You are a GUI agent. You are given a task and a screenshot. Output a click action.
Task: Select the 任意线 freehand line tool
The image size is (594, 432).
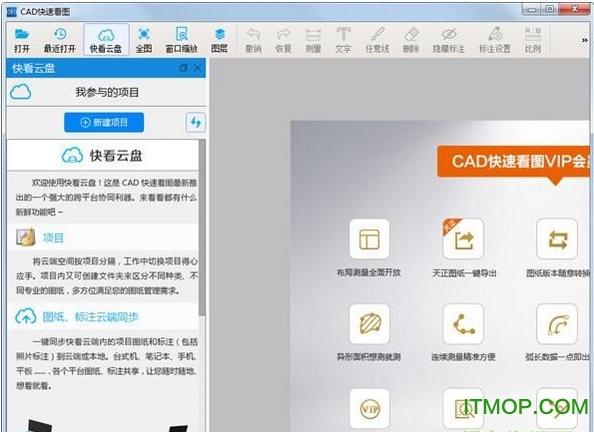(377, 40)
